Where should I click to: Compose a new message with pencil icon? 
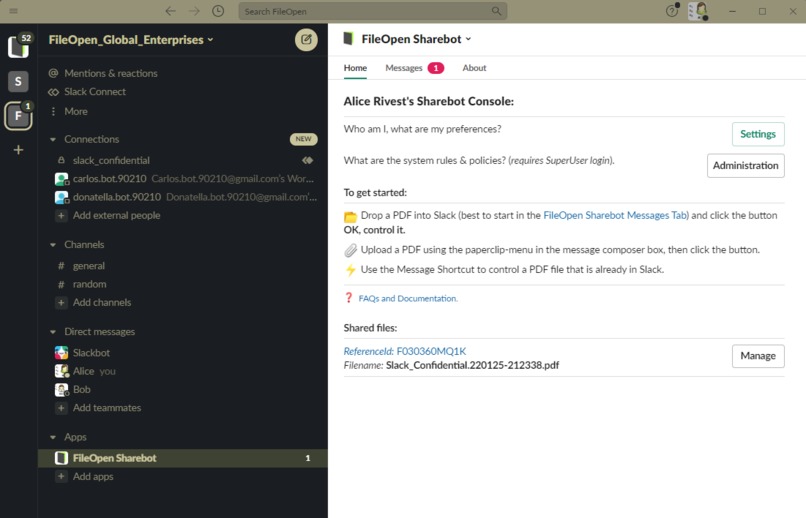306,40
